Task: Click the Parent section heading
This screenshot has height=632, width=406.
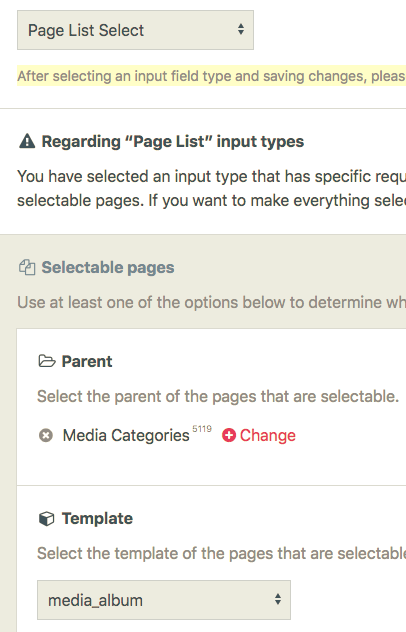Action: coord(87,362)
